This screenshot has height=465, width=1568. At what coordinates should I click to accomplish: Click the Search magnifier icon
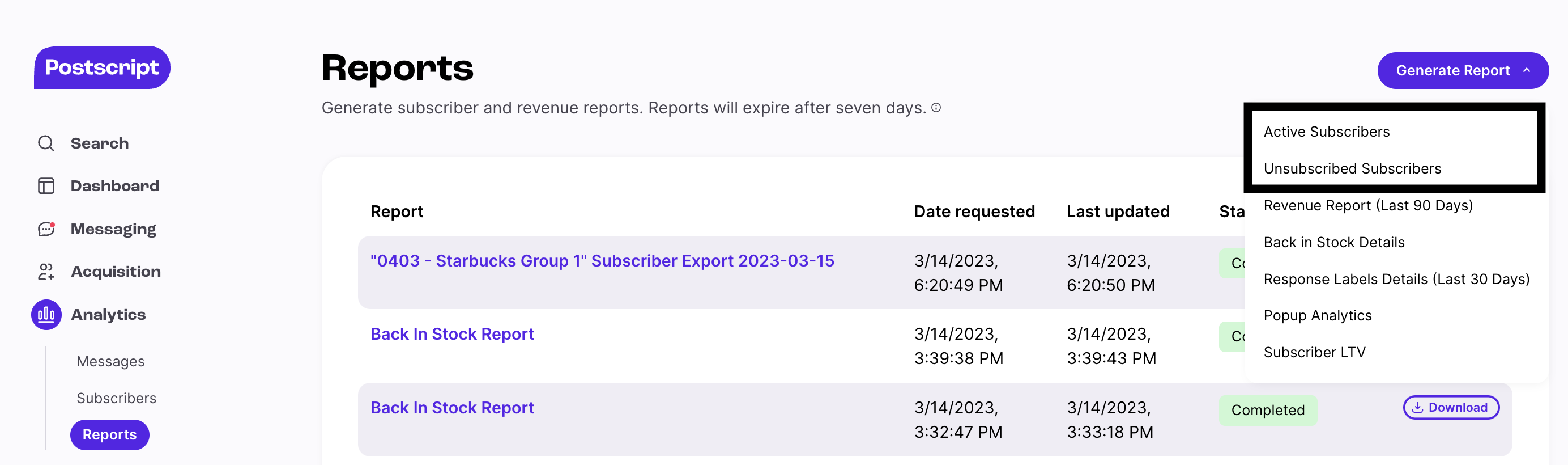click(x=46, y=143)
